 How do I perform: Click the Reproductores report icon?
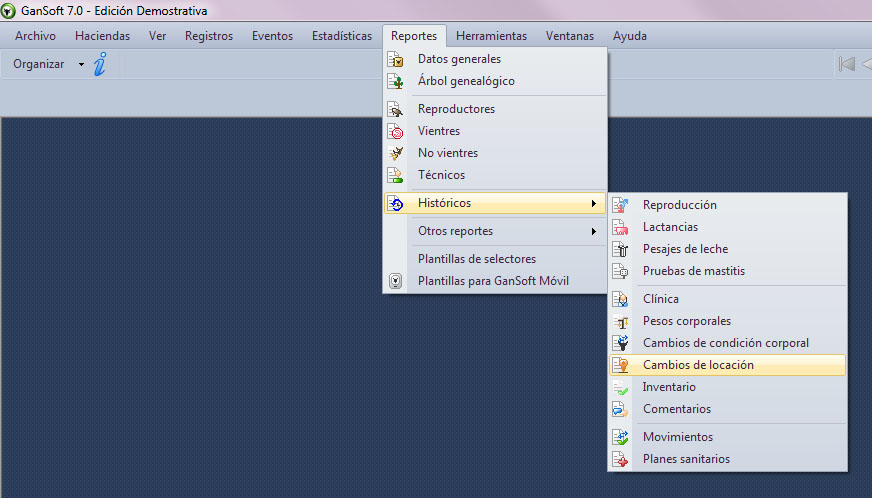pos(395,109)
